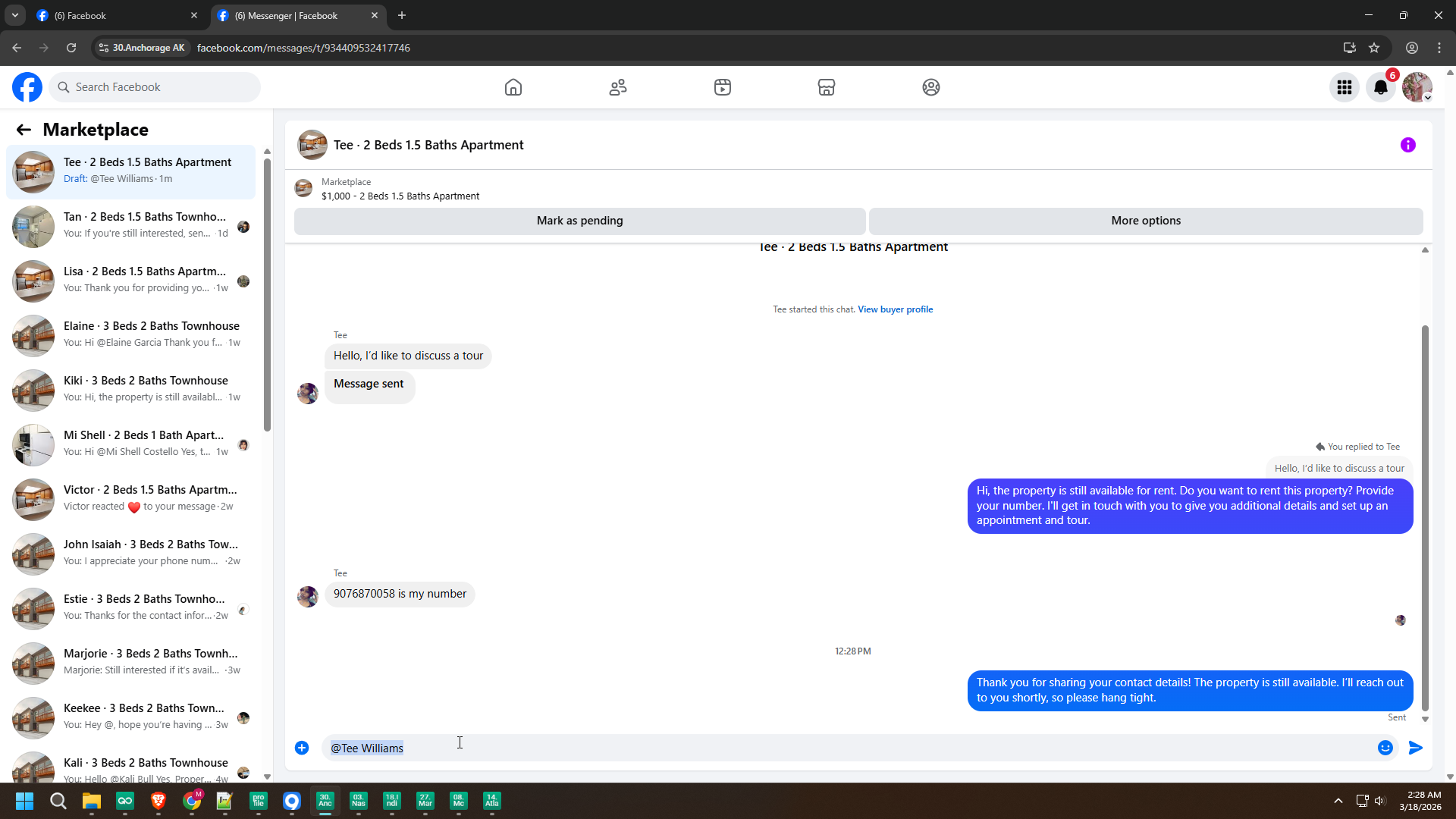Click More options button
The width and height of the screenshot is (1456, 819).
point(1146,221)
